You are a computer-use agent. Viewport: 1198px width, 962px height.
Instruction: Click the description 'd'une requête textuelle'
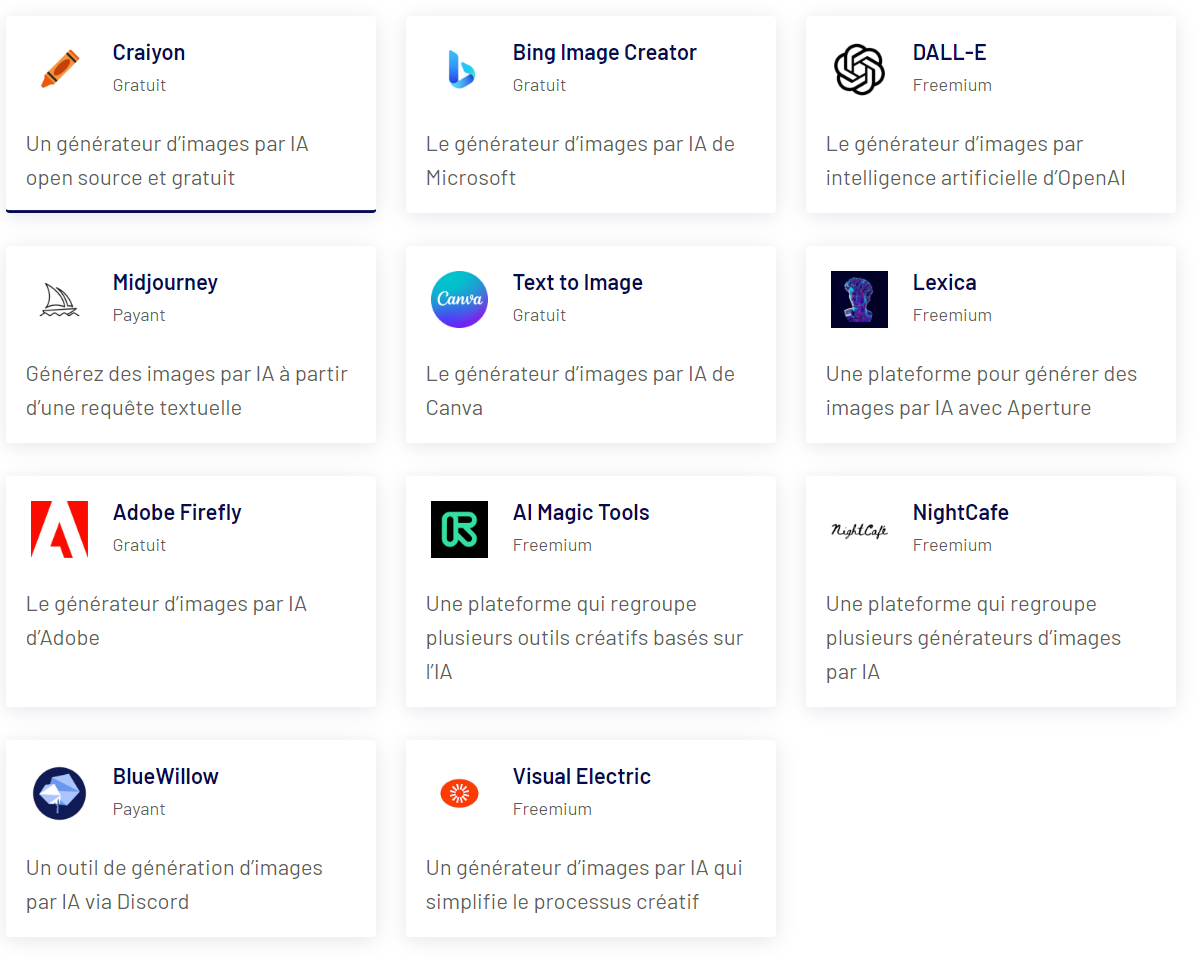pos(134,408)
